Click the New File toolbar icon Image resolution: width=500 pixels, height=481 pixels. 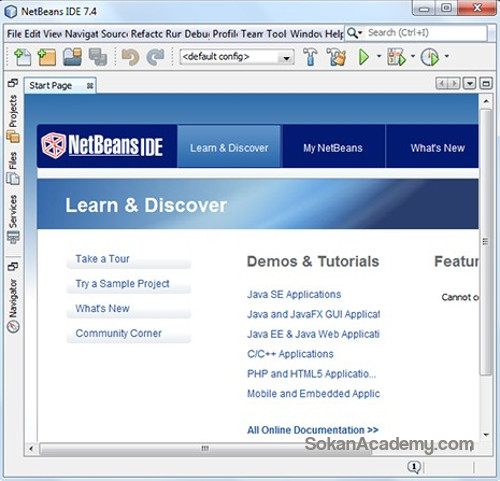(x=23, y=57)
